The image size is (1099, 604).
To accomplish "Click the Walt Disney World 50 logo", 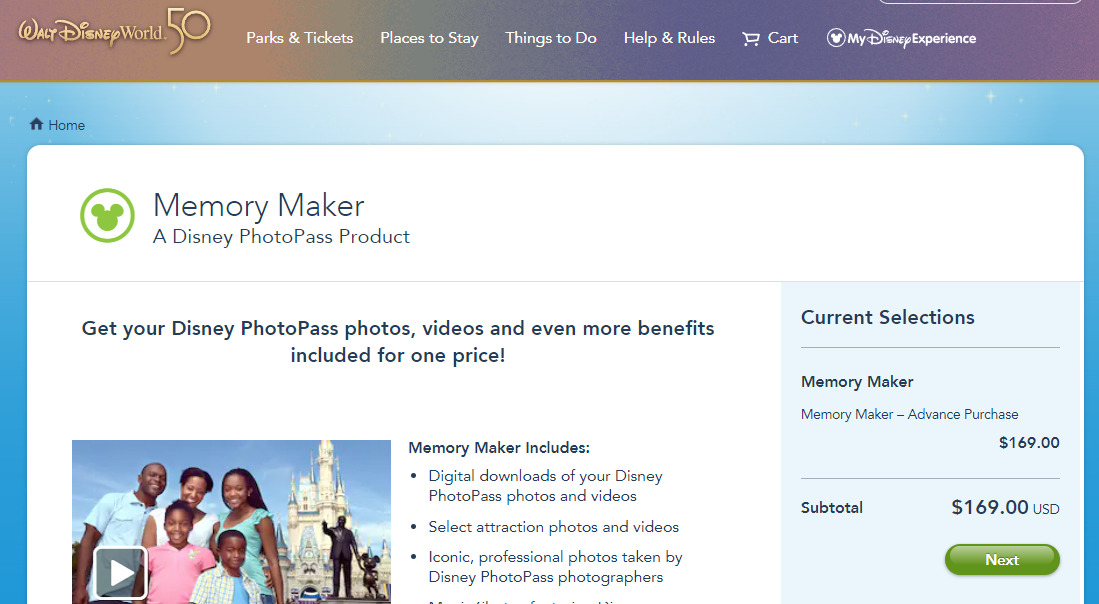I will [x=114, y=31].
